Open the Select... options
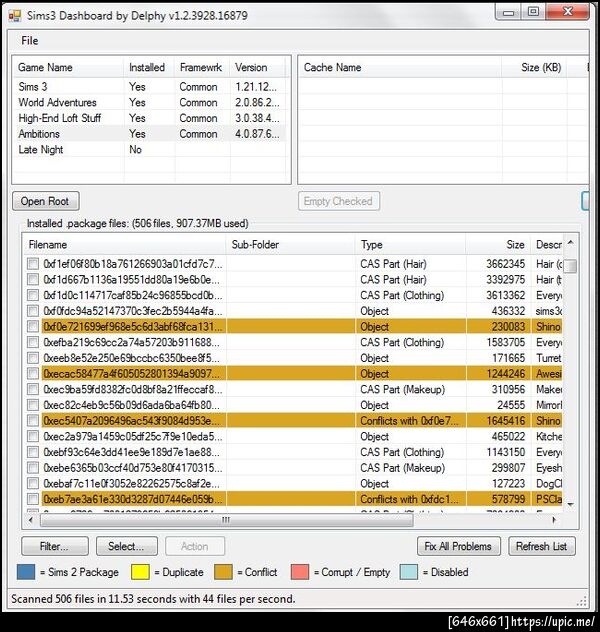The image size is (600, 632). [127, 547]
